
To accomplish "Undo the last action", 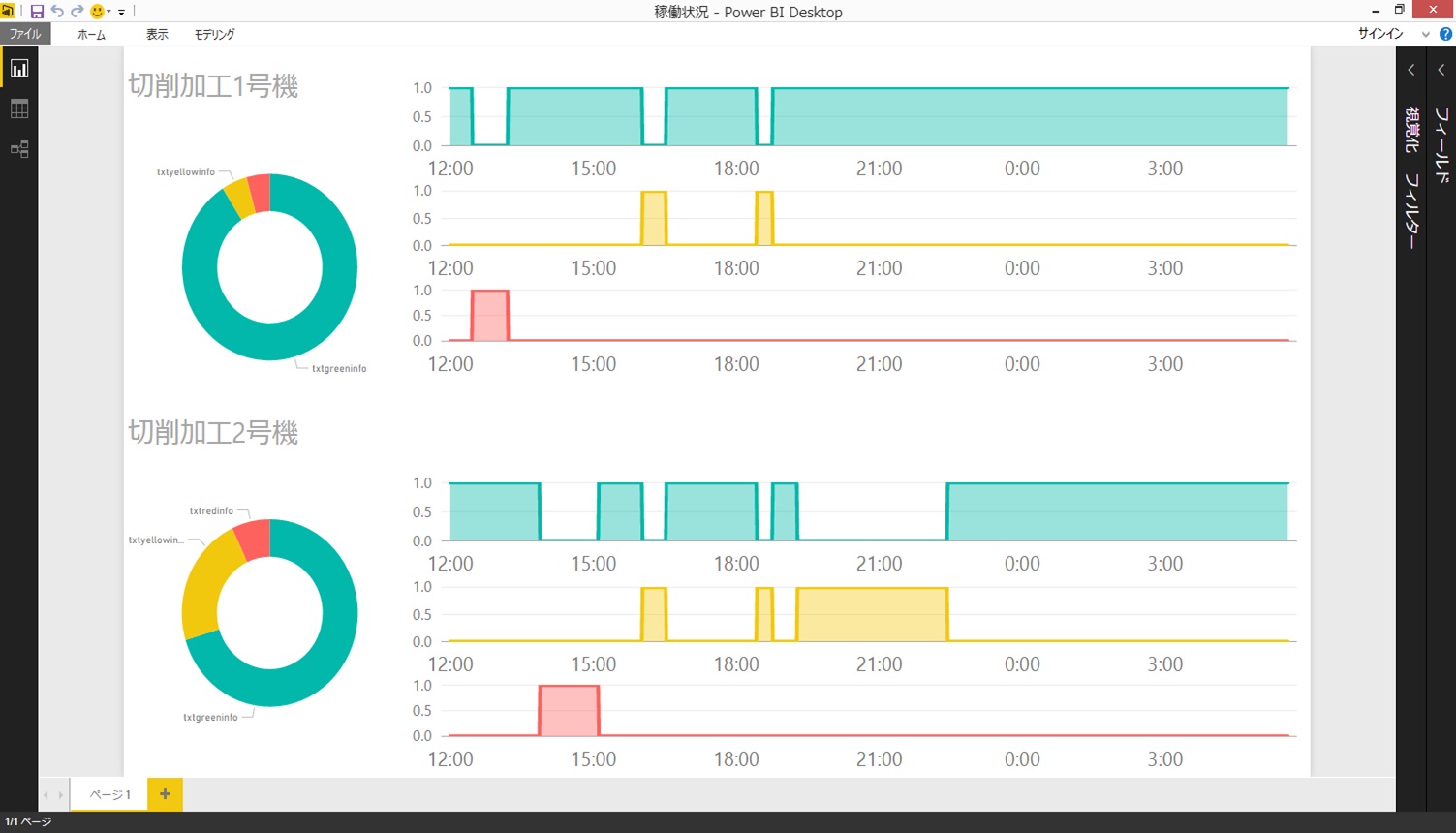I will pyautogui.click(x=57, y=12).
